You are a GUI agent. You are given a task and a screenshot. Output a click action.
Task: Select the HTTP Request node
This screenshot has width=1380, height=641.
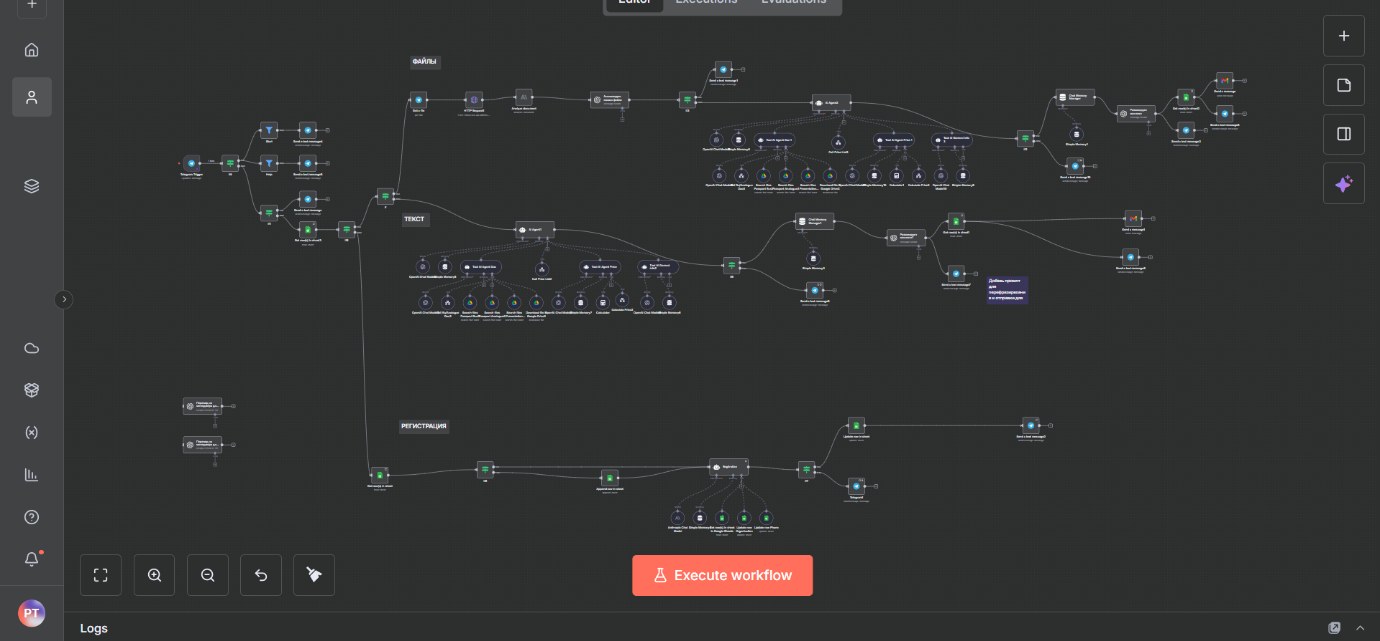pos(474,99)
